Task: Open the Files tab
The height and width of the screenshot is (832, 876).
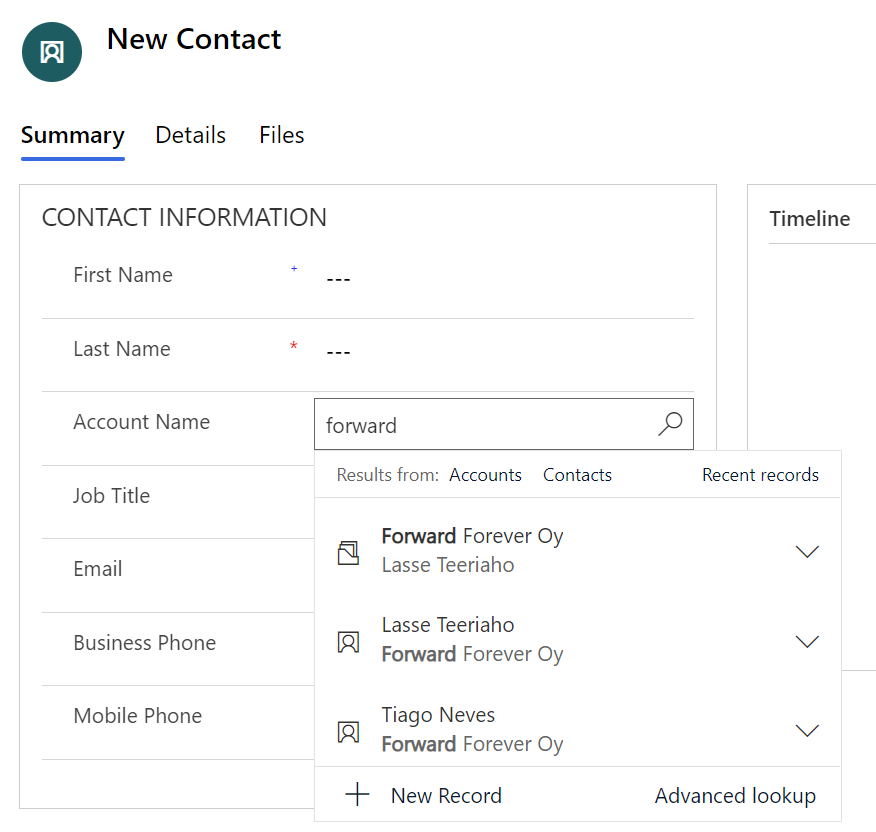Action: pyautogui.click(x=282, y=135)
